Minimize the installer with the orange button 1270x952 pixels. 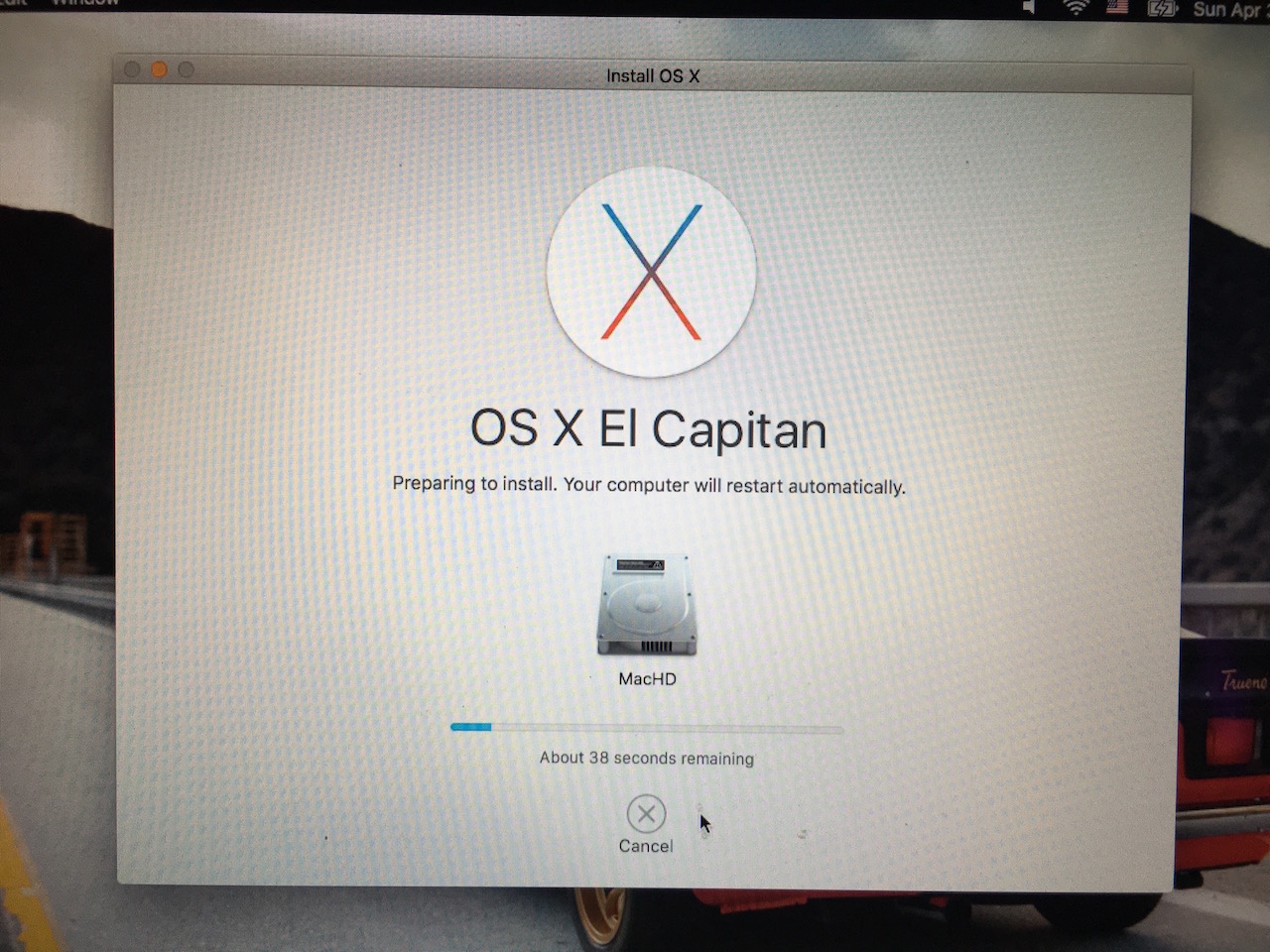(159, 69)
